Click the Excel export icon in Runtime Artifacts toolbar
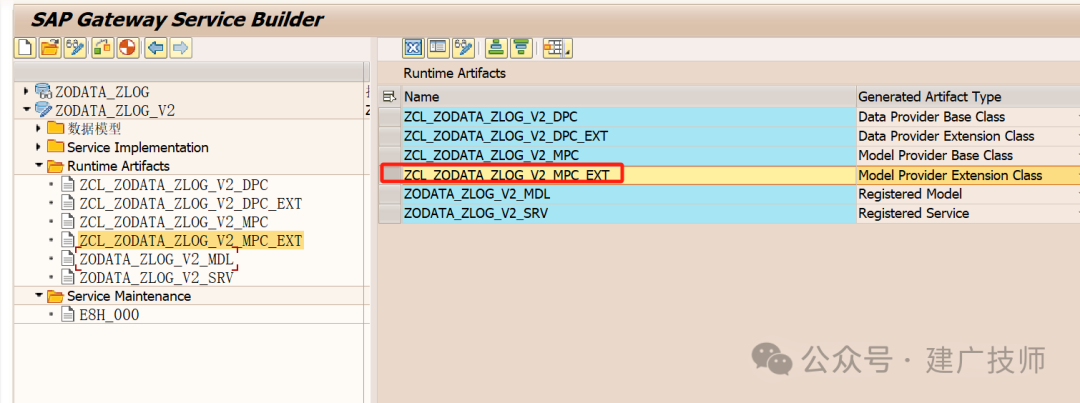1080x403 pixels. pyautogui.click(x=413, y=48)
